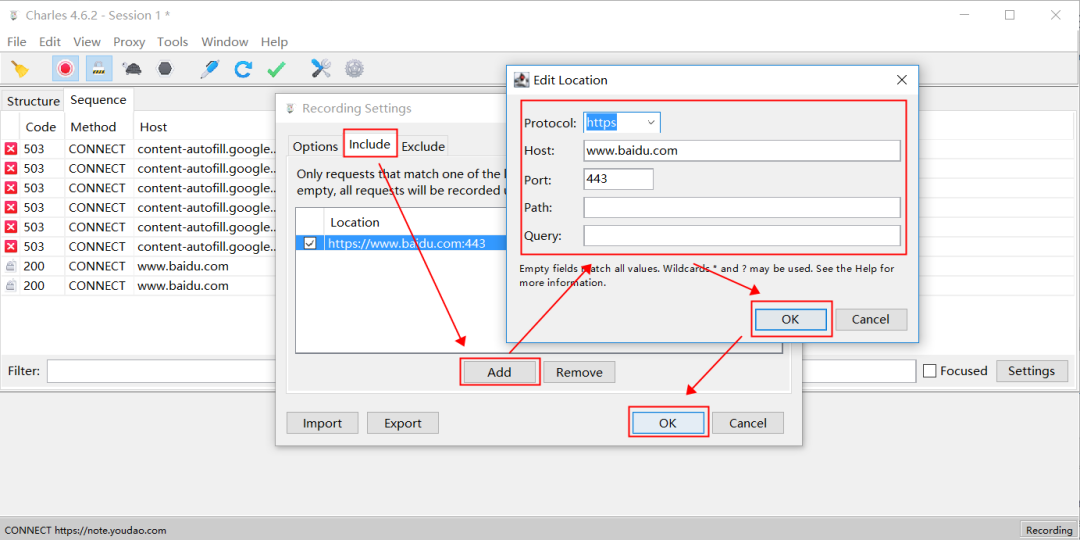Click the Remove button
The width and height of the screenshot is (1080, 540).
click(579, 372)
